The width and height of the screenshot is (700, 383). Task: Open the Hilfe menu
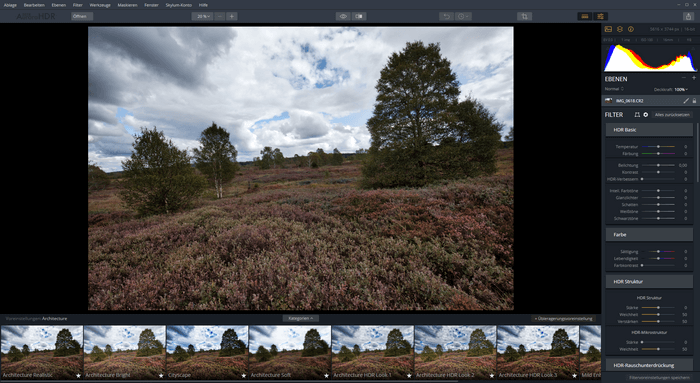tap(203, 5)
